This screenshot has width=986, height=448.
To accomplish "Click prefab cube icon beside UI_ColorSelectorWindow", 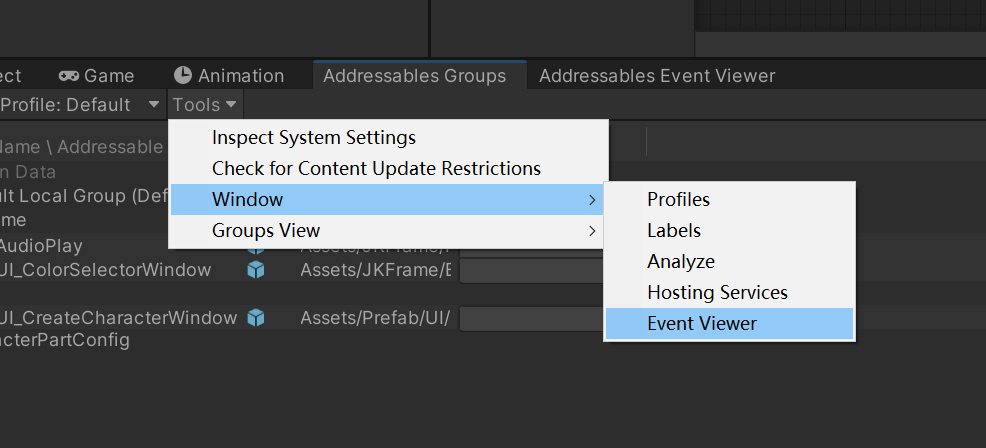I will click(256, 270).
